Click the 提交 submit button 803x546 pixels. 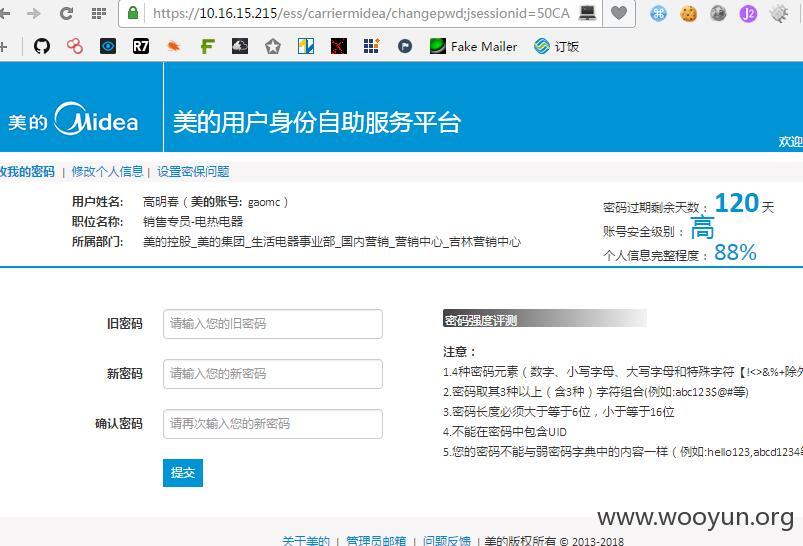point(183,473)
